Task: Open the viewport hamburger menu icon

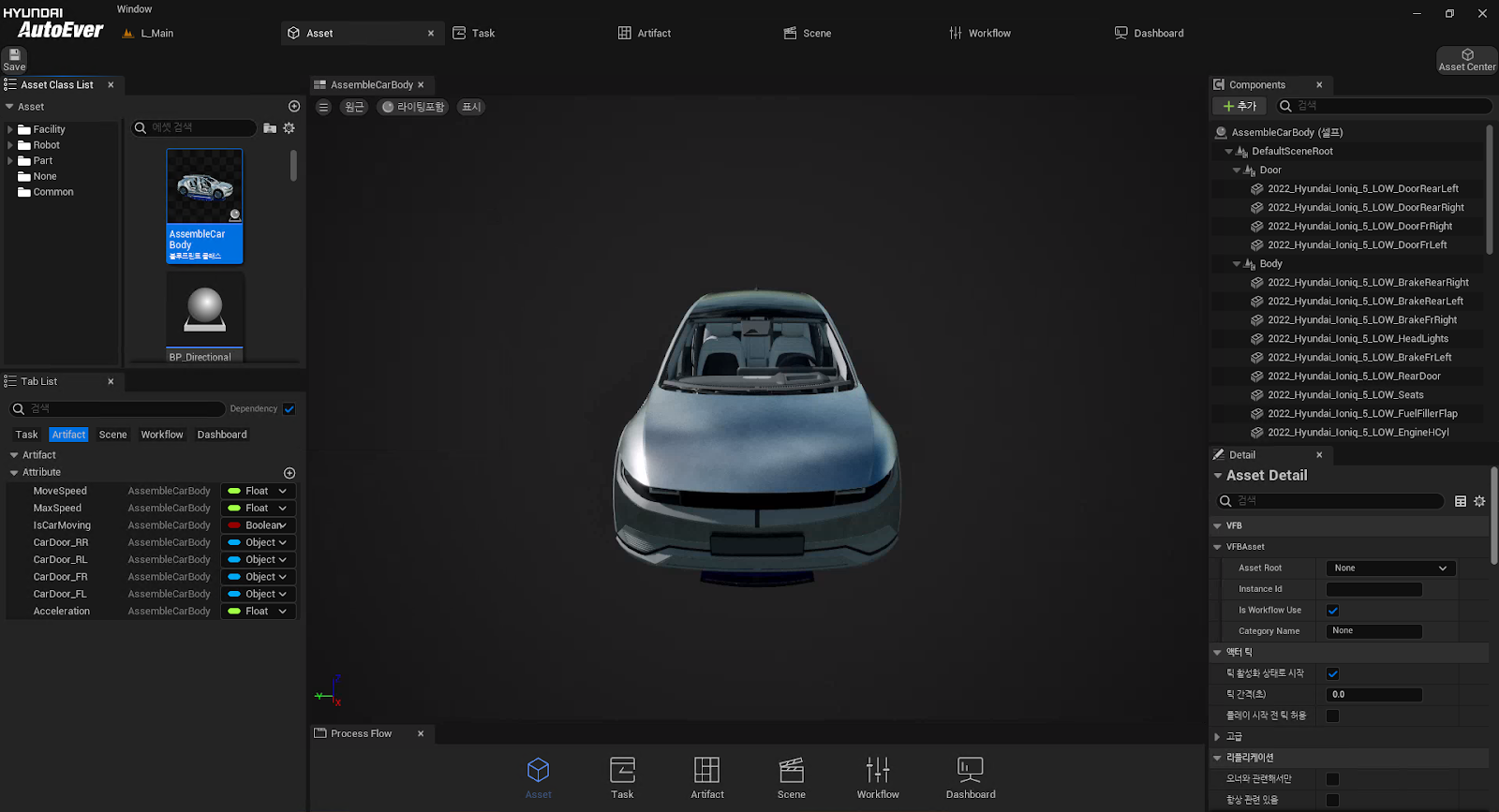Action: (323, 107)
